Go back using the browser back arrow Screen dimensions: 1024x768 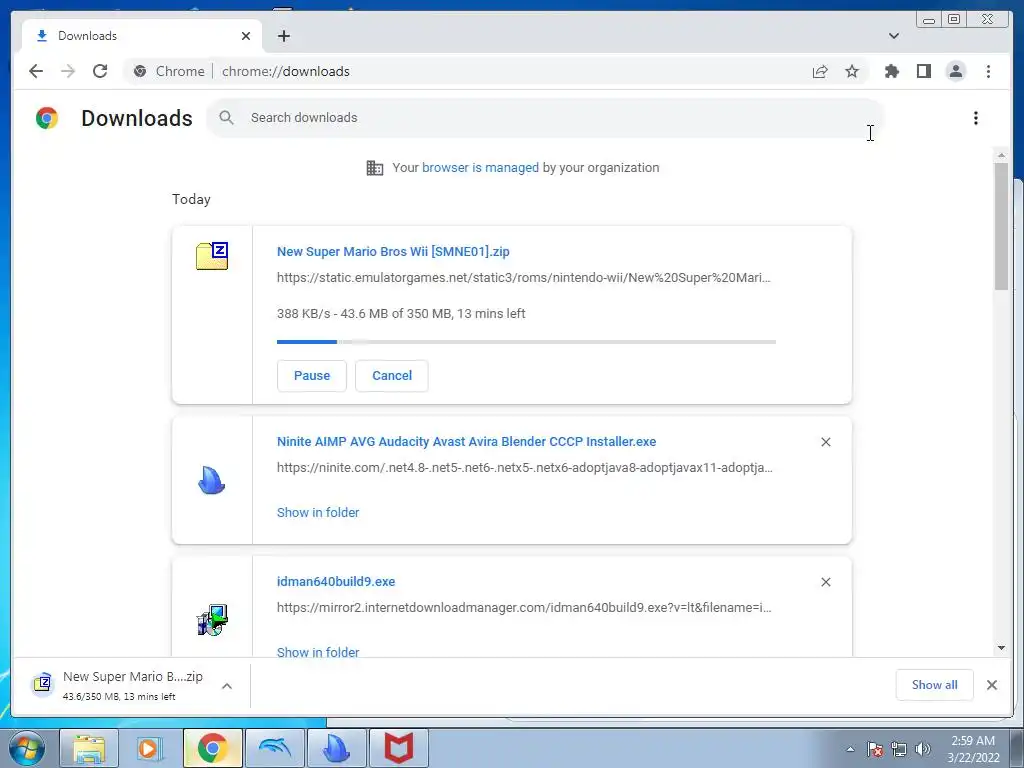[36, 71]
